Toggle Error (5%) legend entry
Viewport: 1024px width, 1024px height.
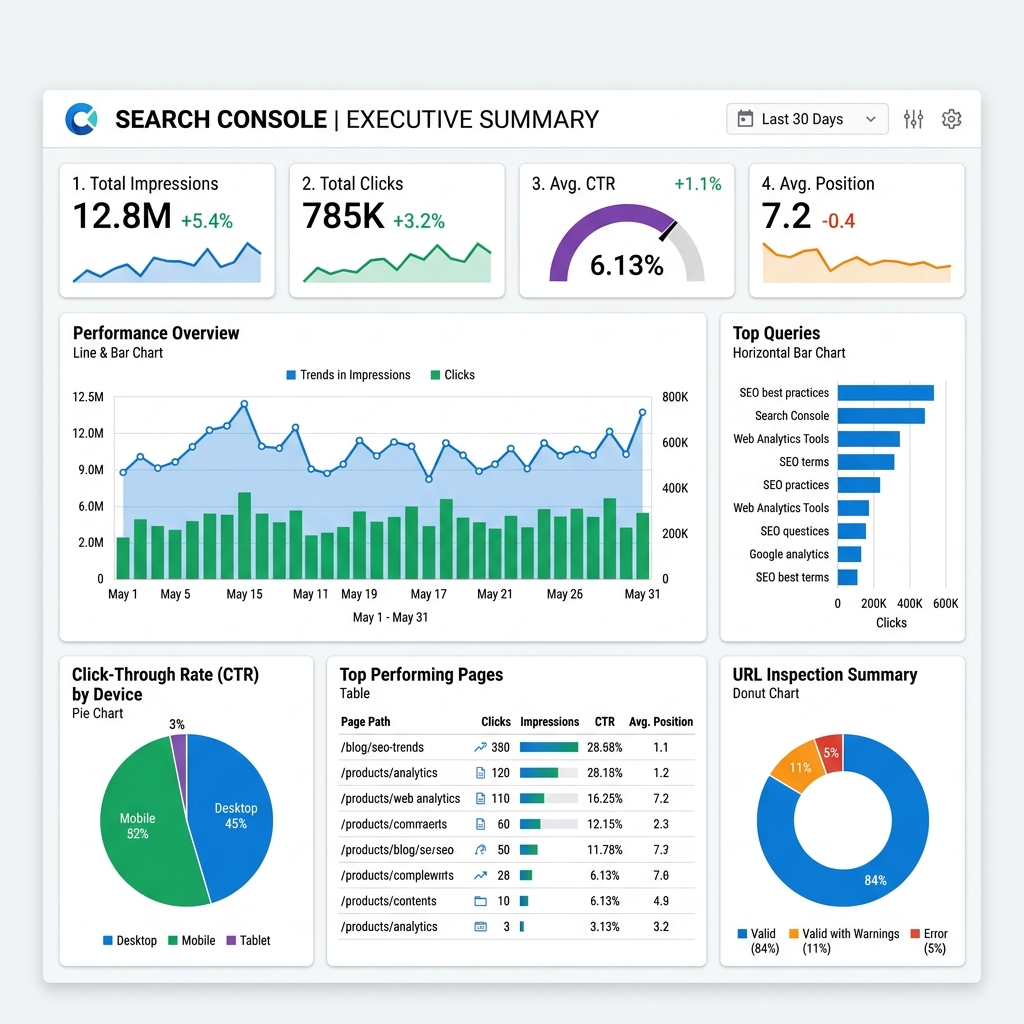[x=929, y=940]
